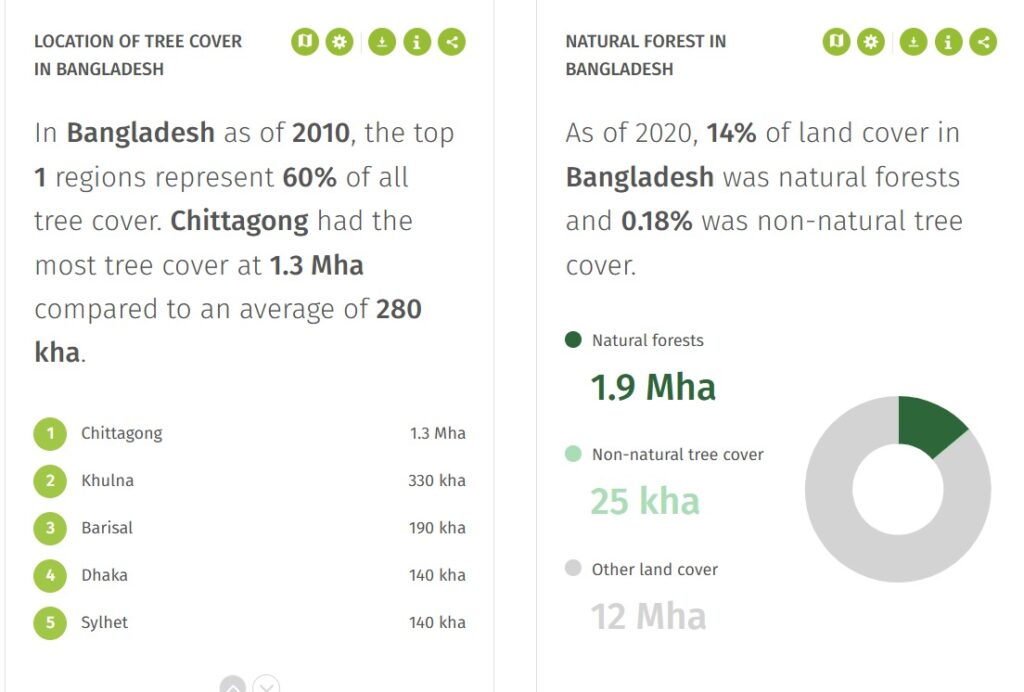Share the Location of Tree Cover widget
This screenshot has height=692, width=1024.
(x=452, y=42)
